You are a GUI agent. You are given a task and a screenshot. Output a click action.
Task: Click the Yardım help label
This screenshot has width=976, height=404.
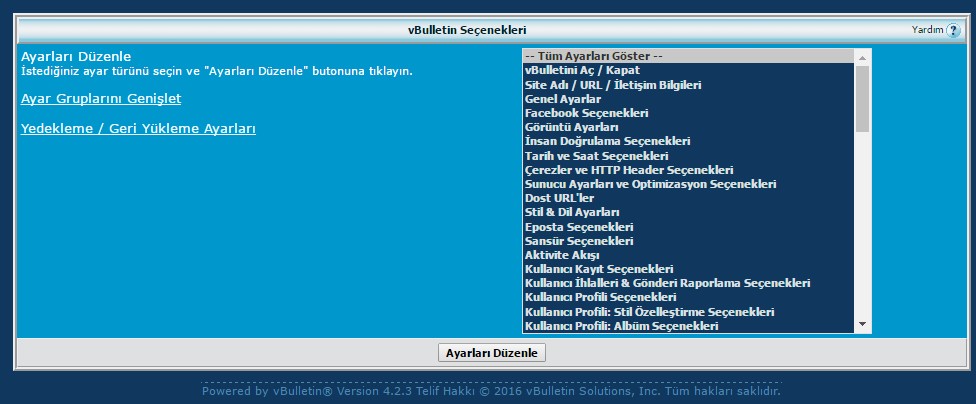click(927, 30)
